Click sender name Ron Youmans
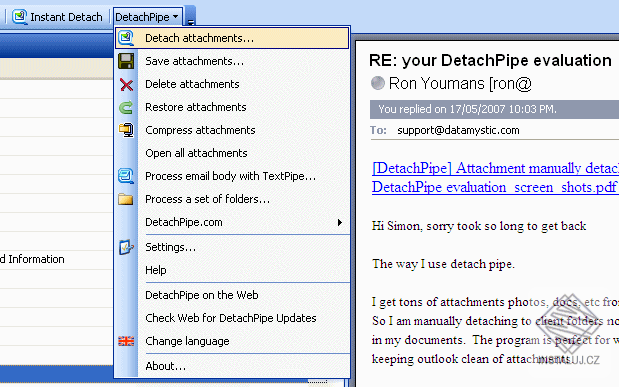Image resolution: width=619 pixels, height=387 pixels. pos(436,83)
